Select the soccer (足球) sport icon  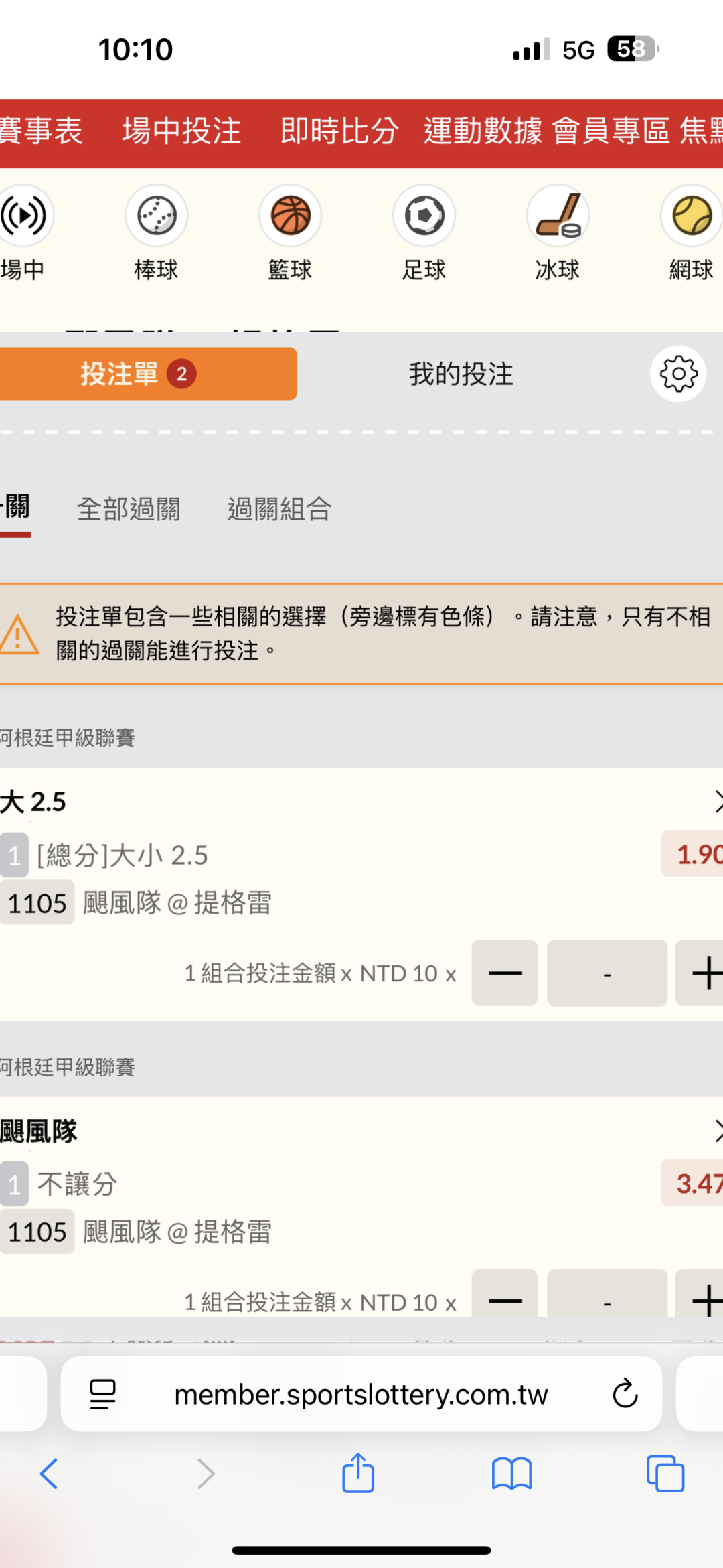coord(424,216)
